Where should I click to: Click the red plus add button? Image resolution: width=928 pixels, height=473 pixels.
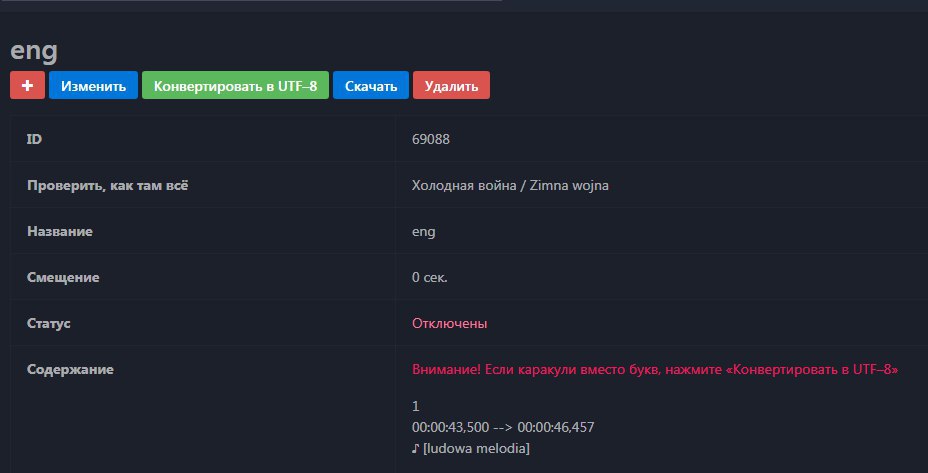point(27,85)
